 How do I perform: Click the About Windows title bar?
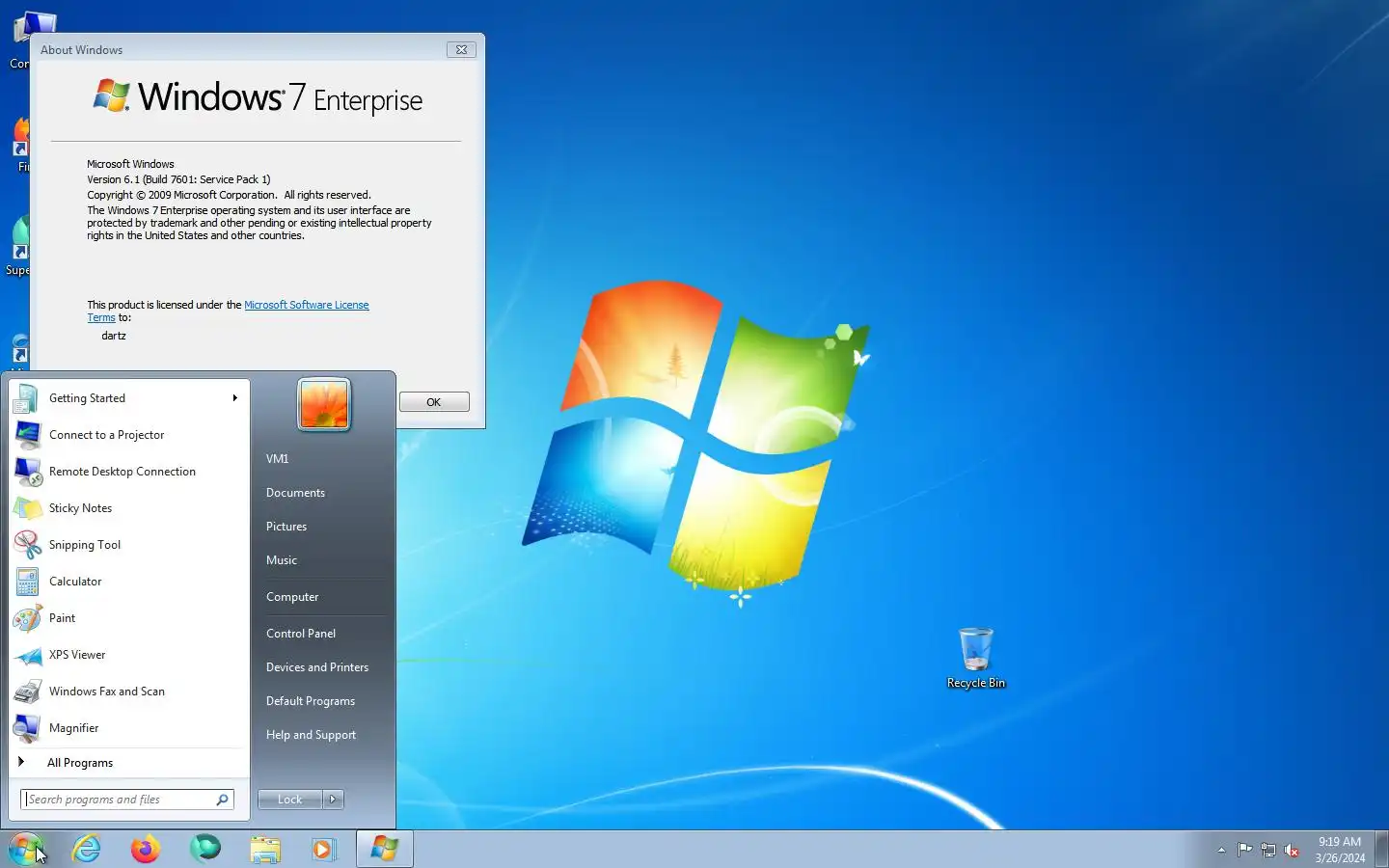(x=241, y=49)
